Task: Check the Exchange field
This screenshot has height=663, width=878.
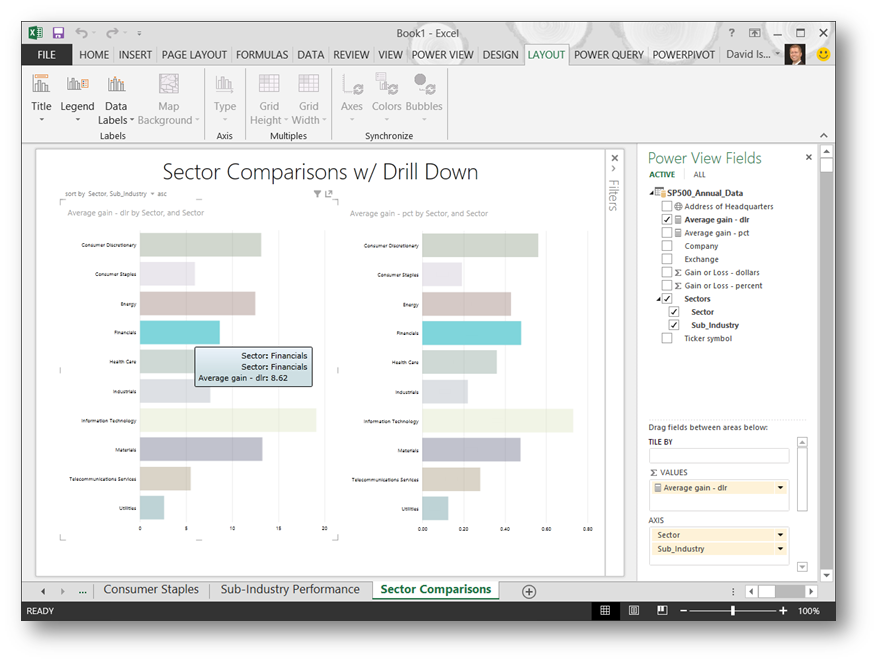Action: 667,259
